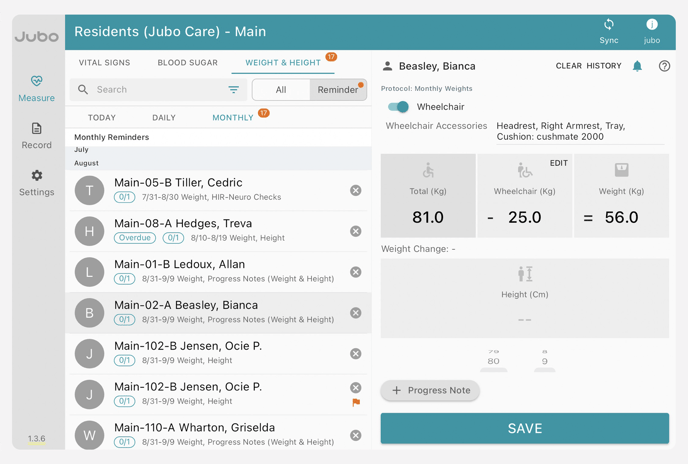Open the Monthly sub-tab
This screenshot has width=688, height=464.
(233, 118)
